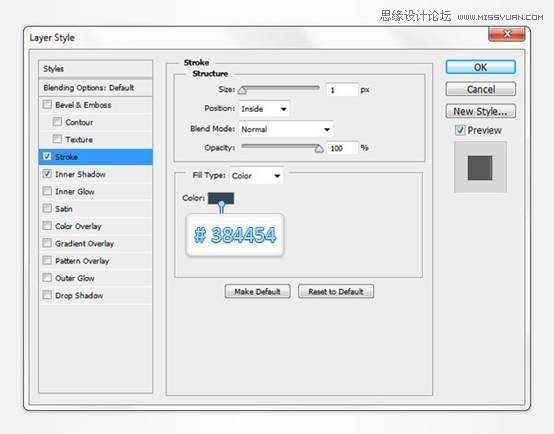Viewport: 554px width, 434px height.
Task: Turn on Gradient Overlay checkbox
Action: coord(47,243)
